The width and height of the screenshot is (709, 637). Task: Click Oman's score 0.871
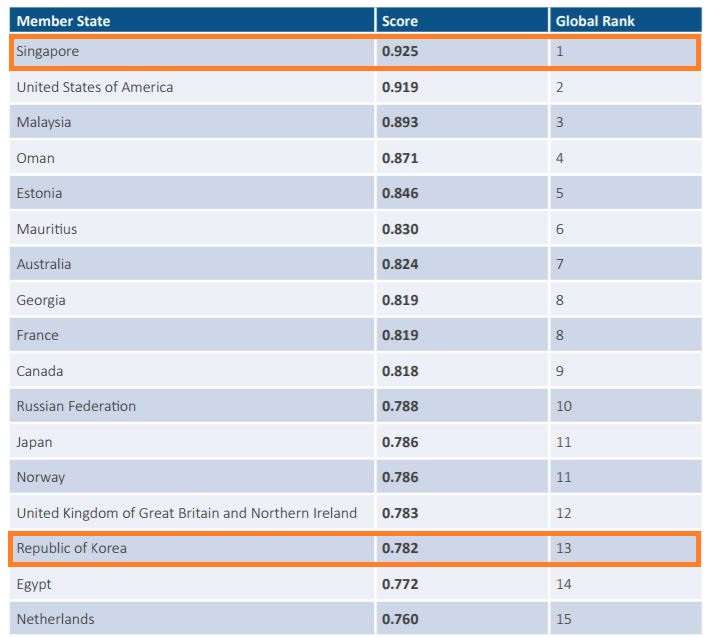pos(400,158)
